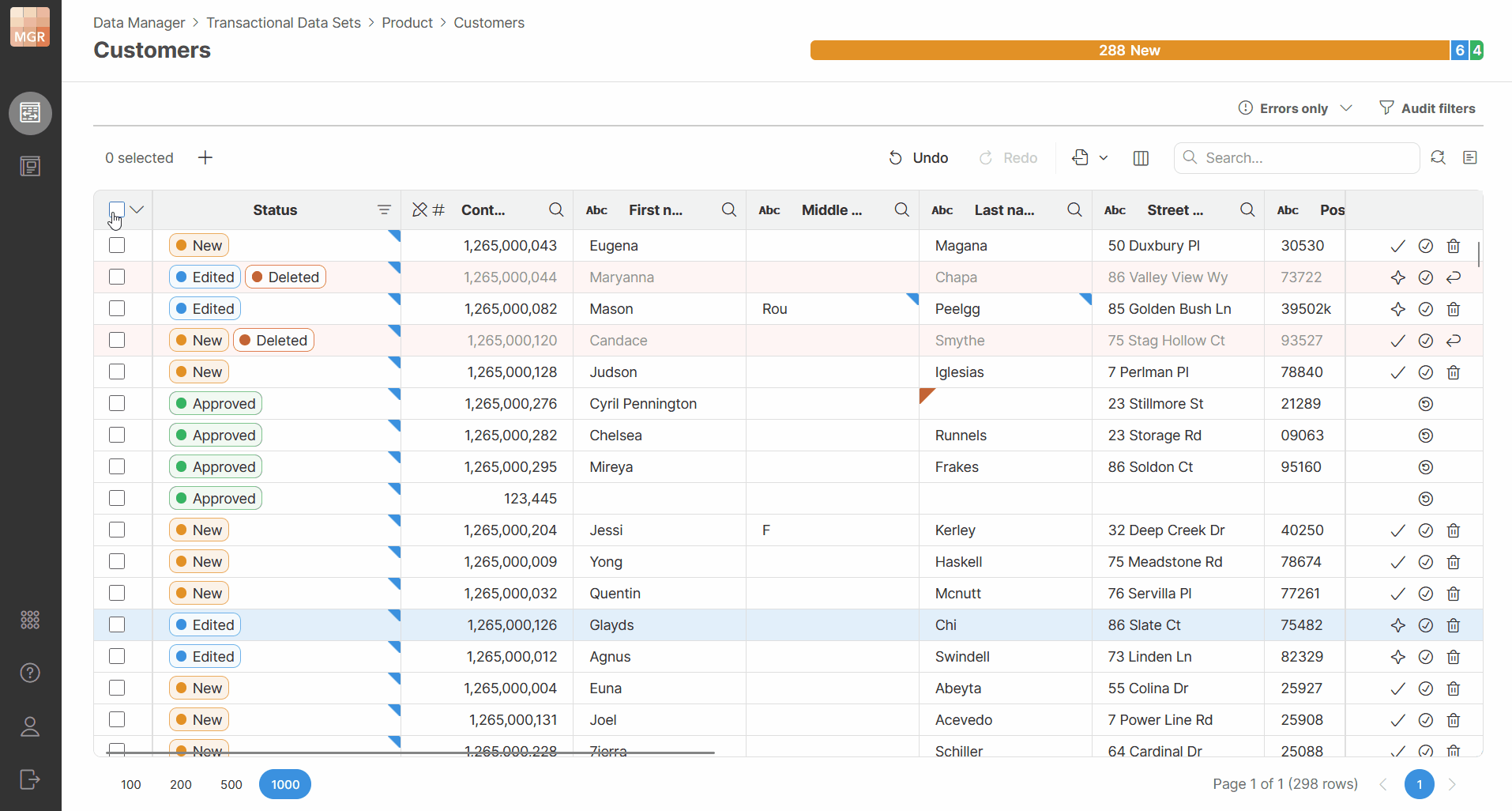Set page size to 1000
The height and width of the screenshot is (811, 1512).
285,784
